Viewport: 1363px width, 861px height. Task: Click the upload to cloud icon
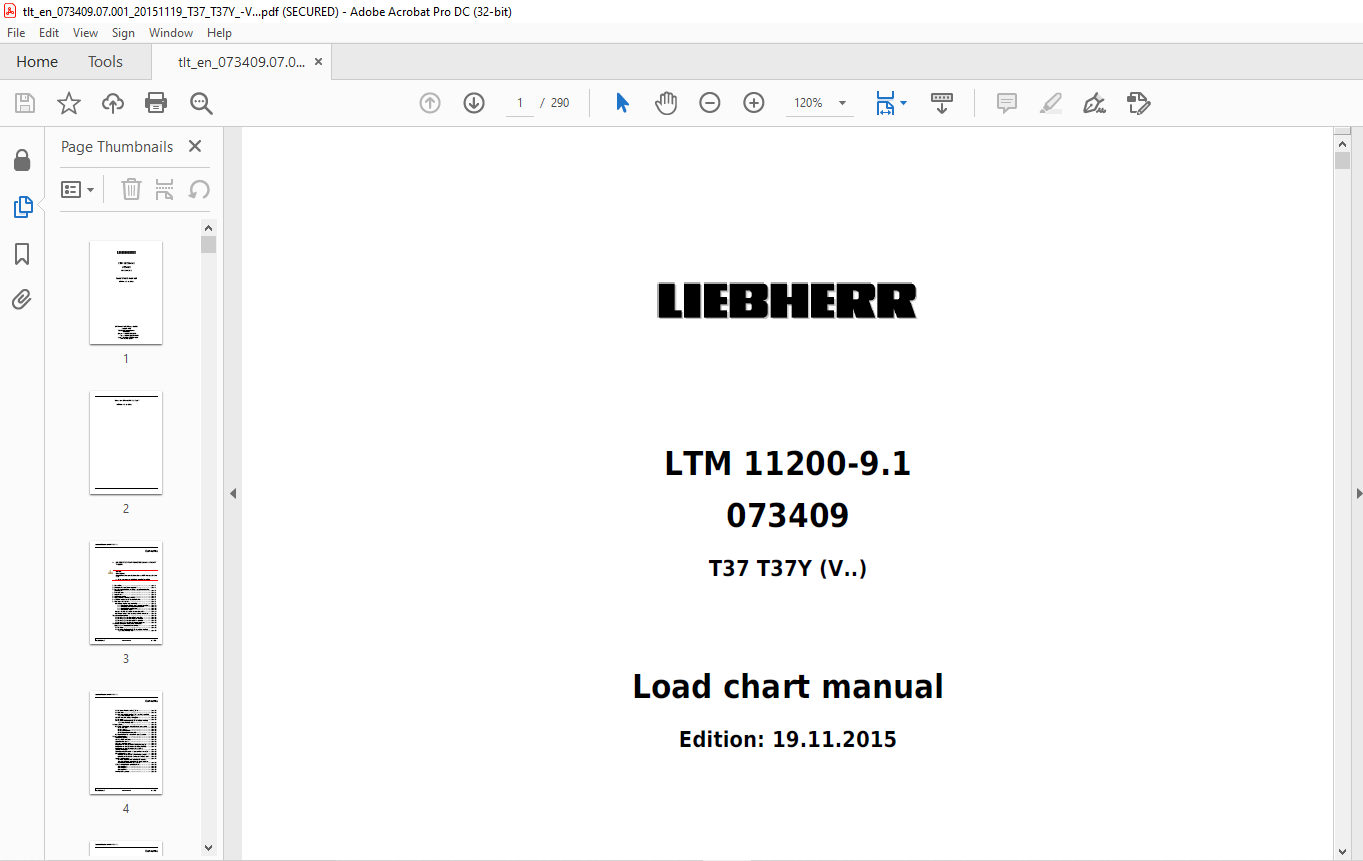[x=113, y=103]
